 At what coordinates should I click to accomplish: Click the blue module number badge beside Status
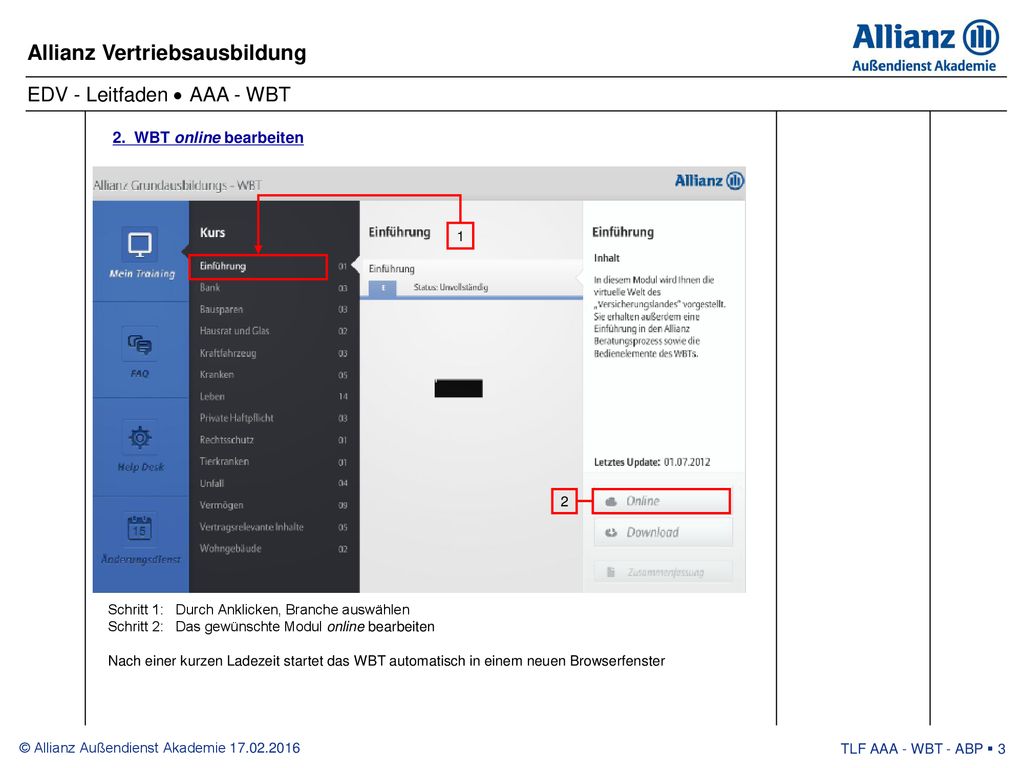coord(383,288)
